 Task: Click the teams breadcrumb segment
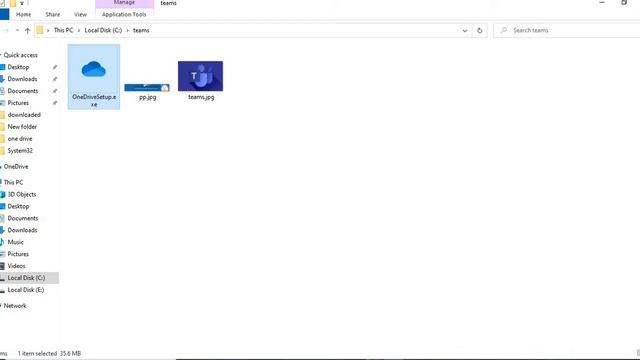click(141, 30)
